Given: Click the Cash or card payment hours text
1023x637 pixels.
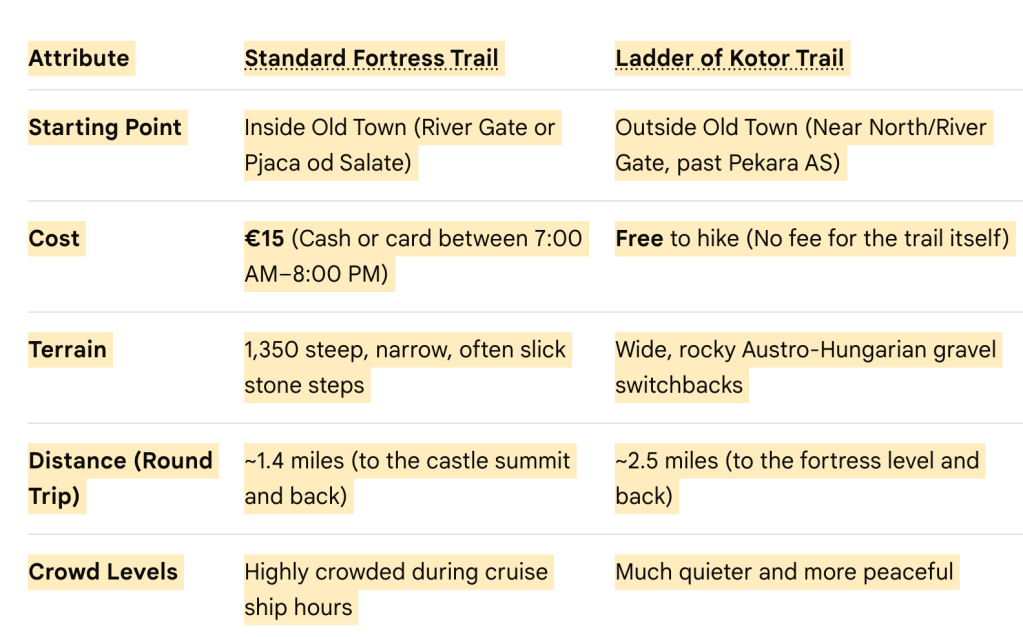Looking at the screenshot, I should (413, 256).
